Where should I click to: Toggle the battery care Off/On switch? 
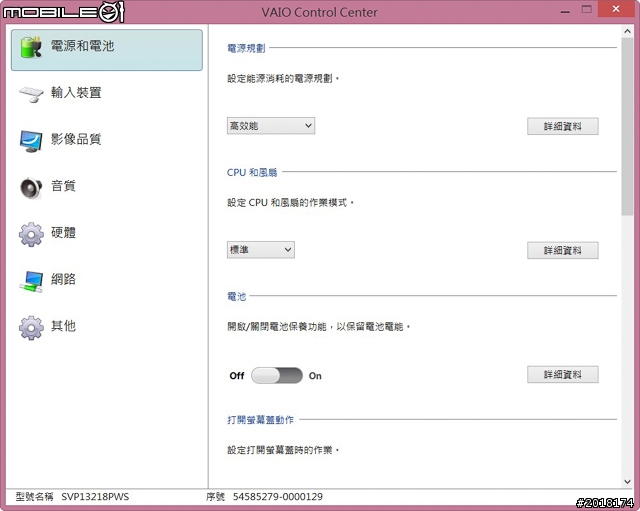[277, 375]
